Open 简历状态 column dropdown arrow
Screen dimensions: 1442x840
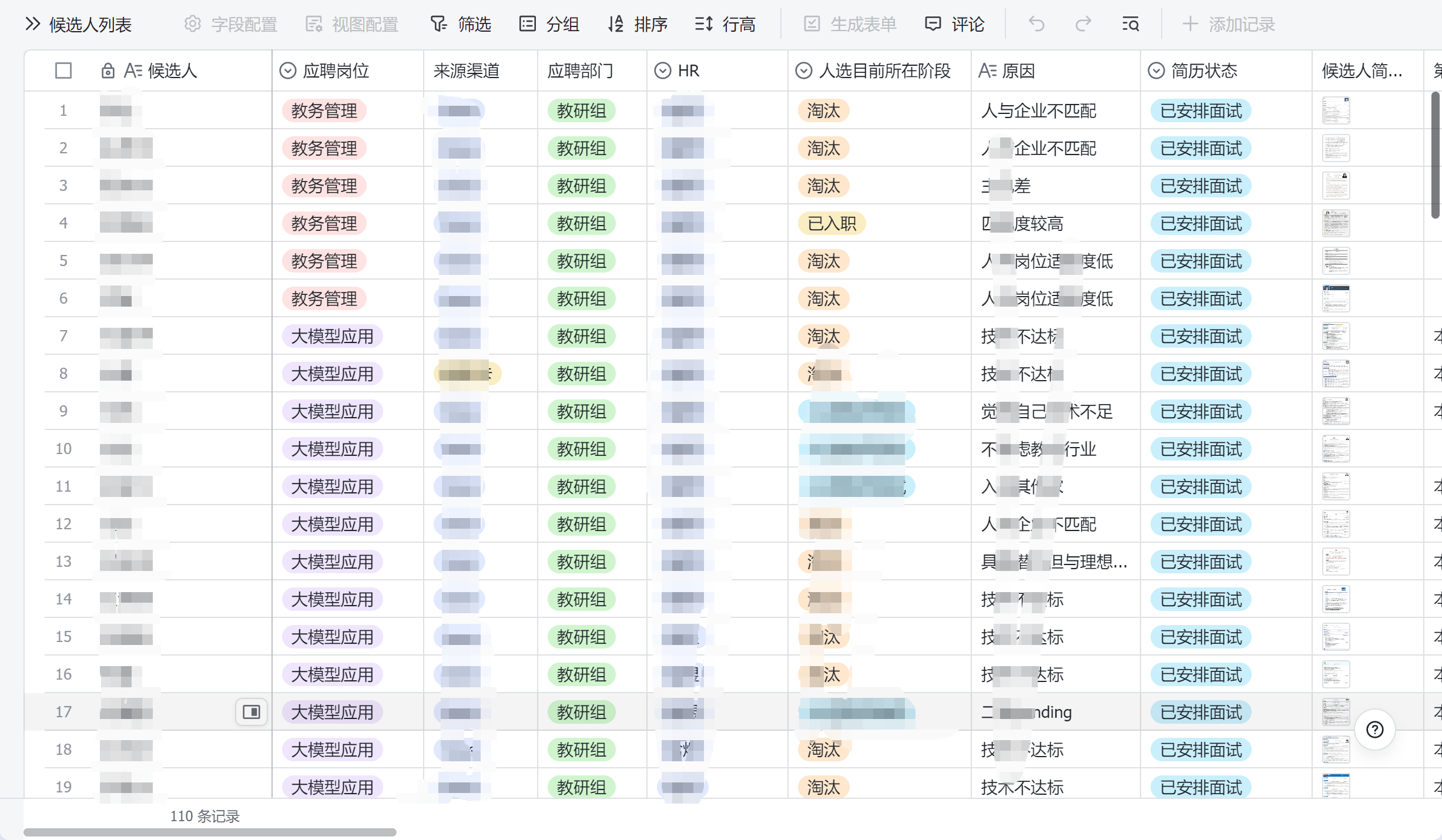(1156, 71)
